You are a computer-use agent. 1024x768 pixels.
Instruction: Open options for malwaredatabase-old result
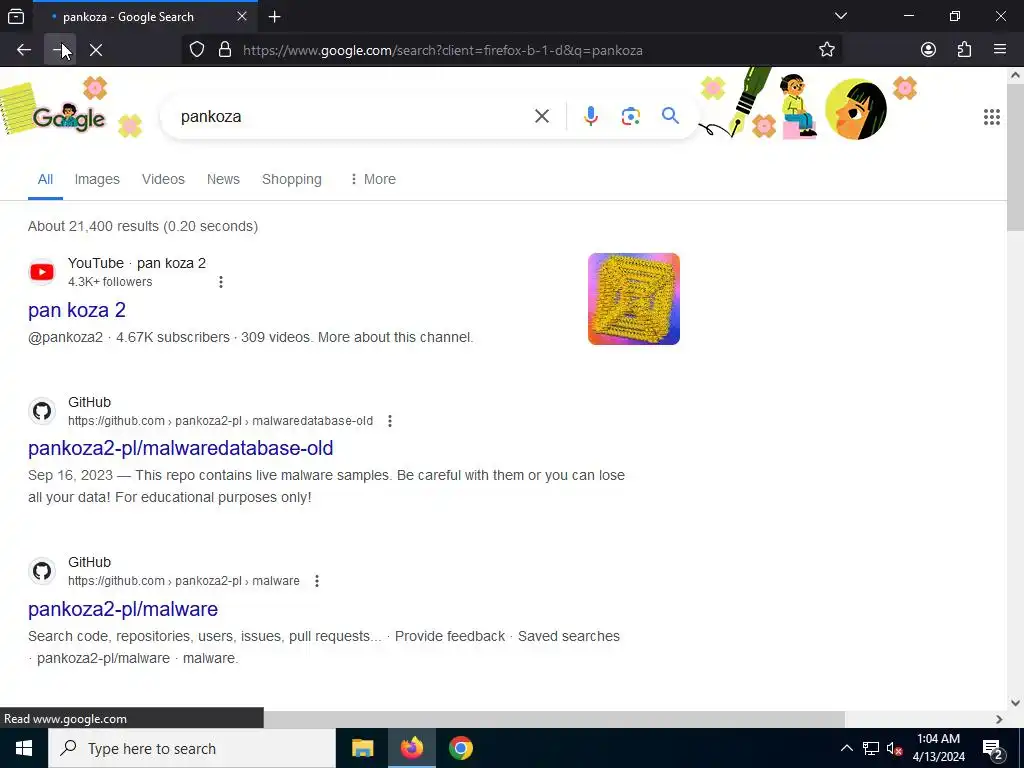390,421
